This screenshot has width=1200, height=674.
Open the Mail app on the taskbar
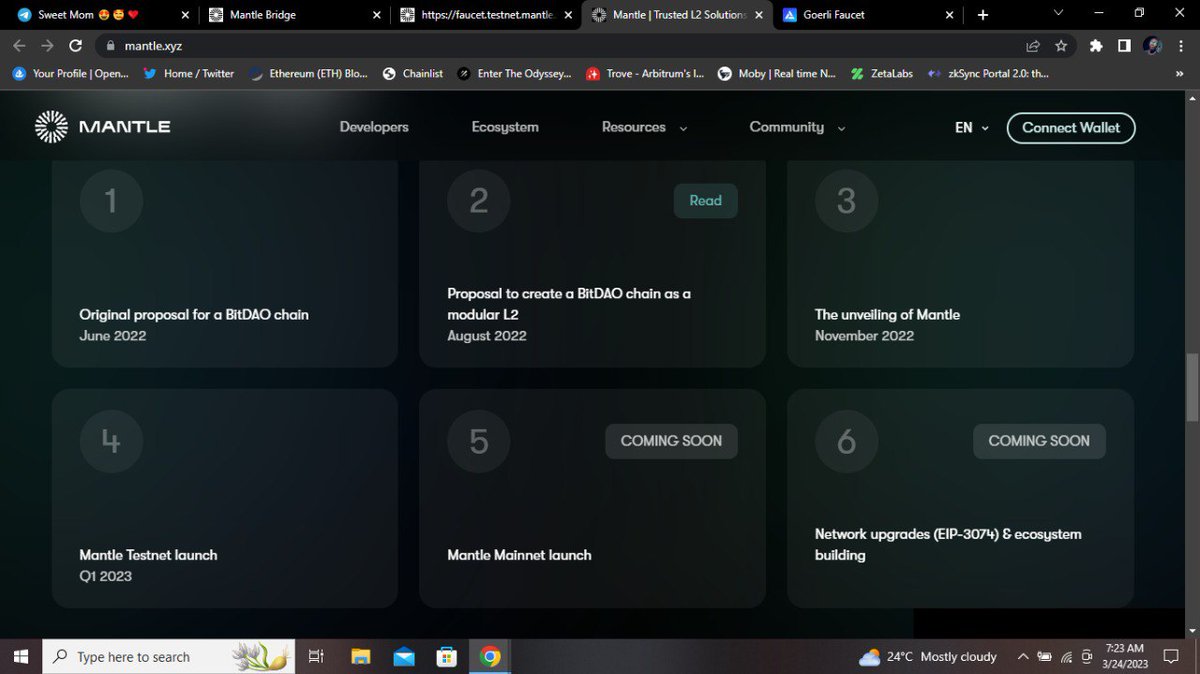click(x=404, y=657)
